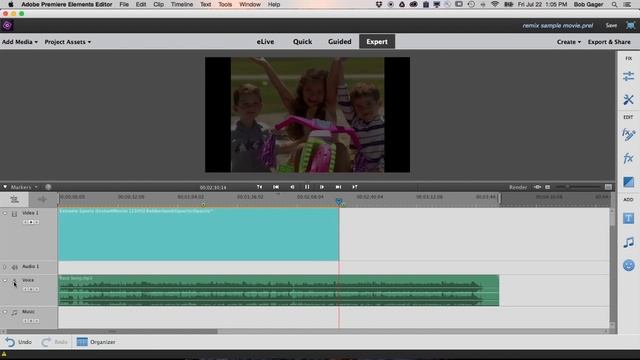Open the Clip menu
640x360 pixels.
[x=158, y=4]
